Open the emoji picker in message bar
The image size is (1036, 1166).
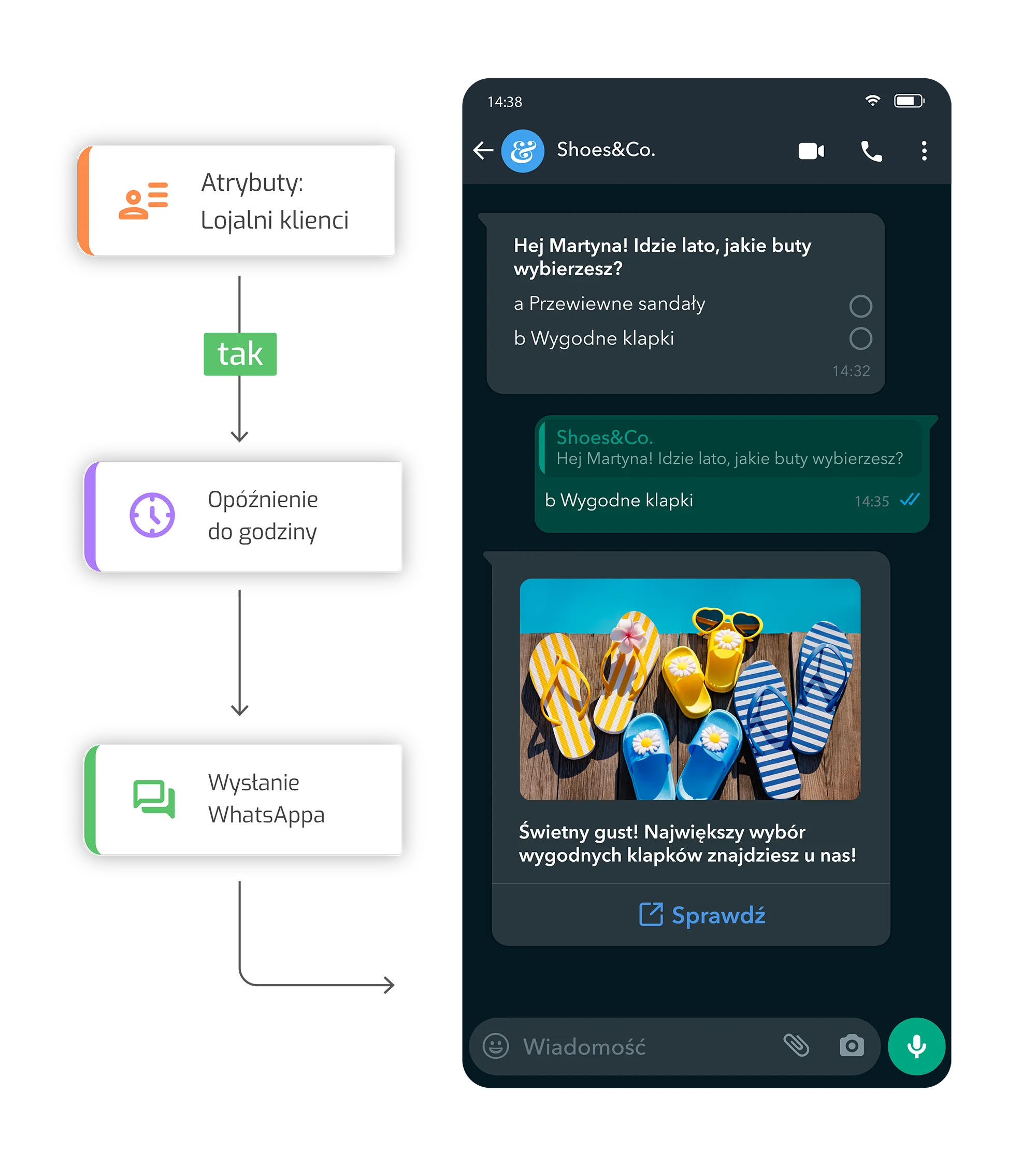pos(496,1046)
